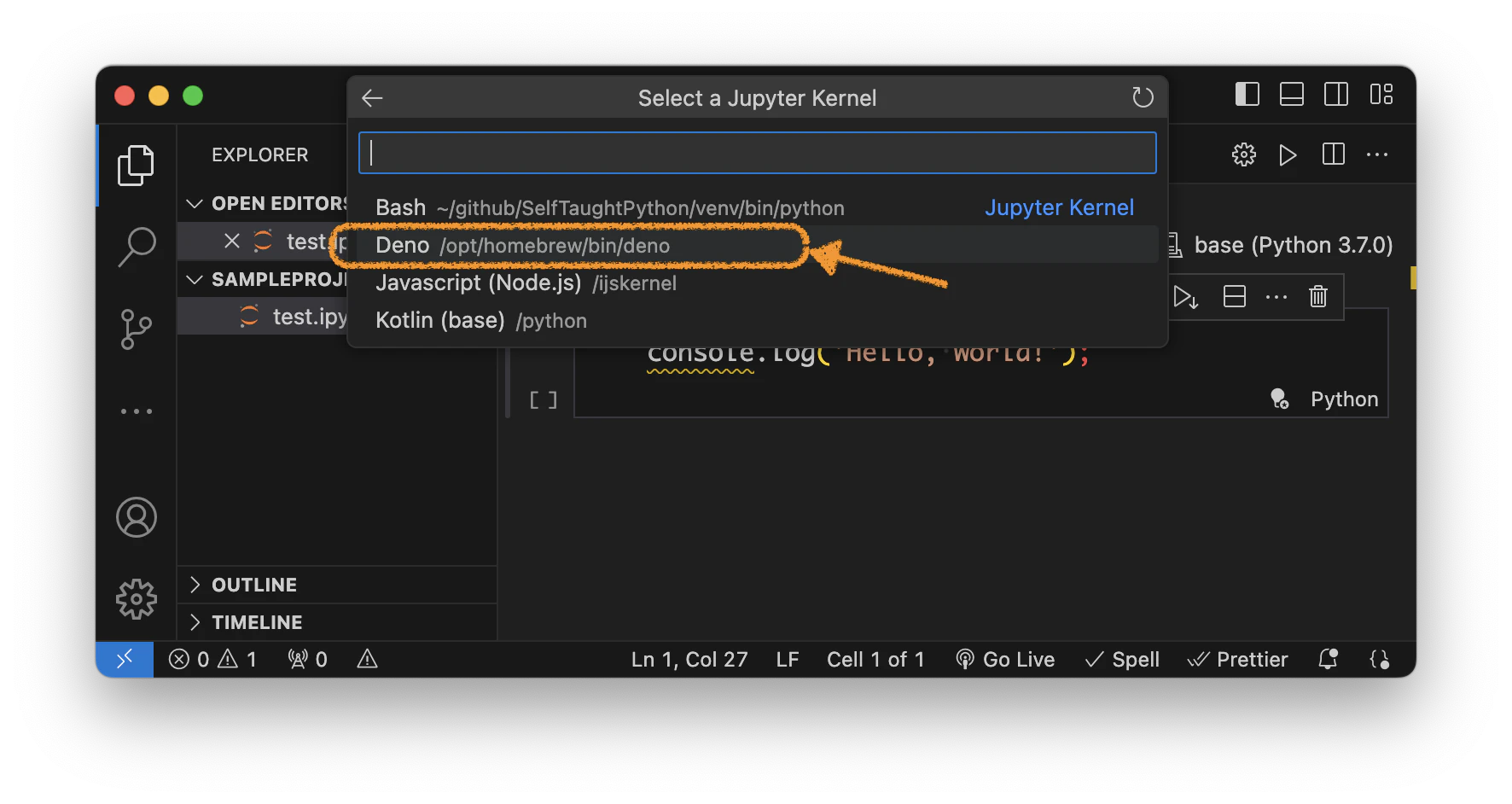This screenshot has height=804, width=1512.
Task: Click the curly braces status bar icon
Action: pos(1380,659)
